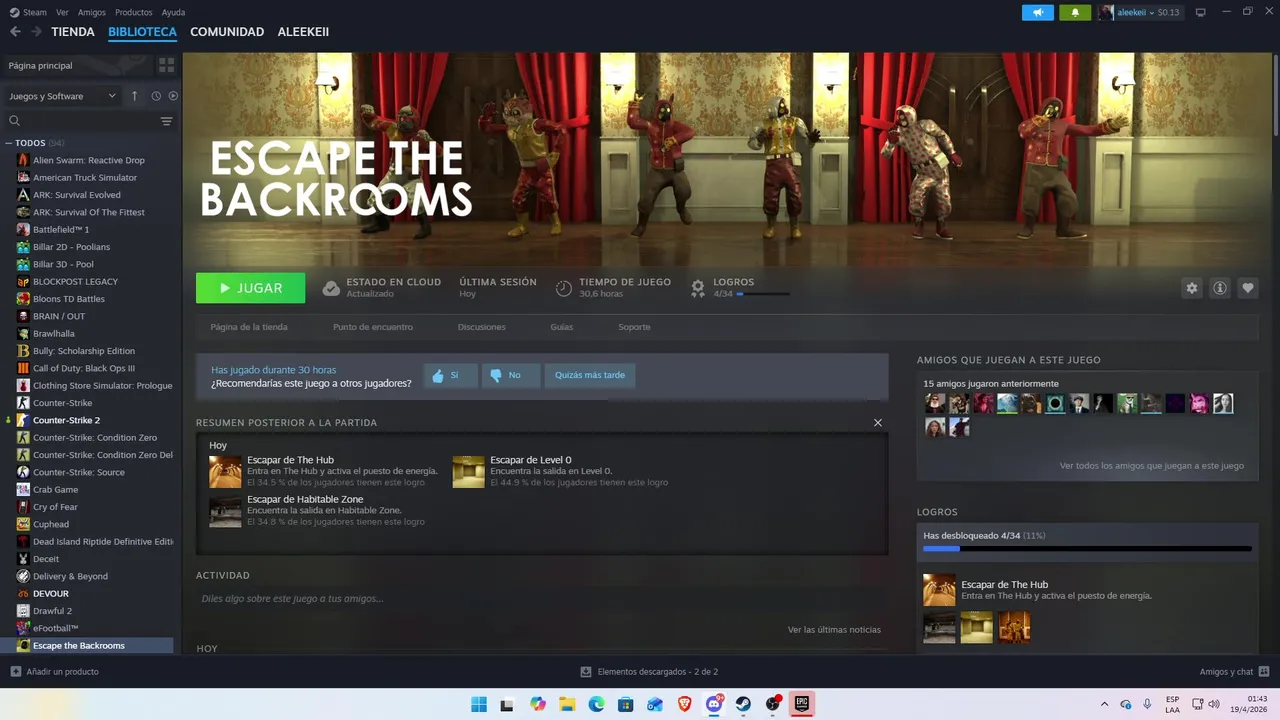Screen dimensions: 1280x720
Task: Launch the game with JUGAR
Action: [x=250, y=288]
